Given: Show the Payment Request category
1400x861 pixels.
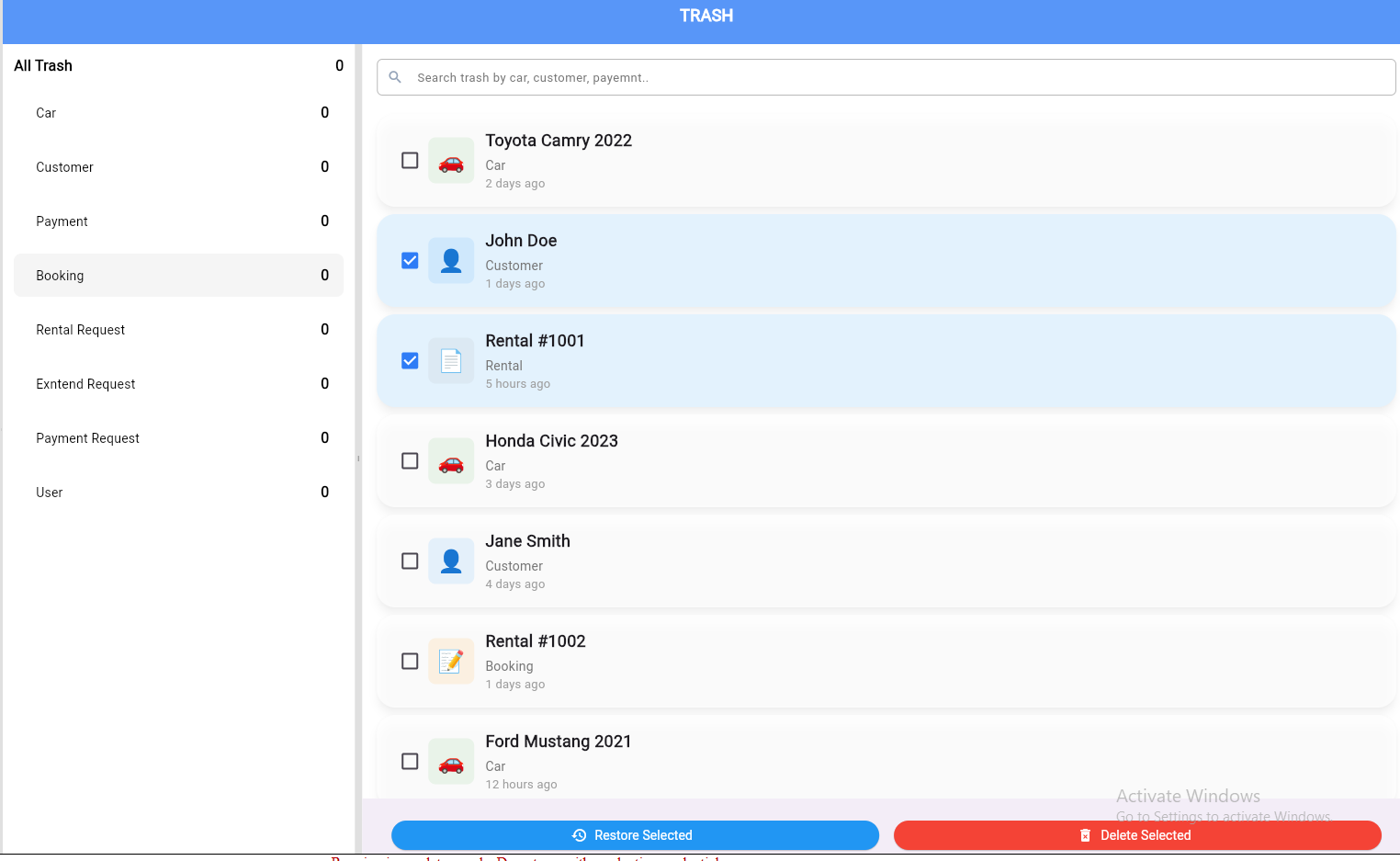Looking at the screenshot, I should [x=178, y=438].
